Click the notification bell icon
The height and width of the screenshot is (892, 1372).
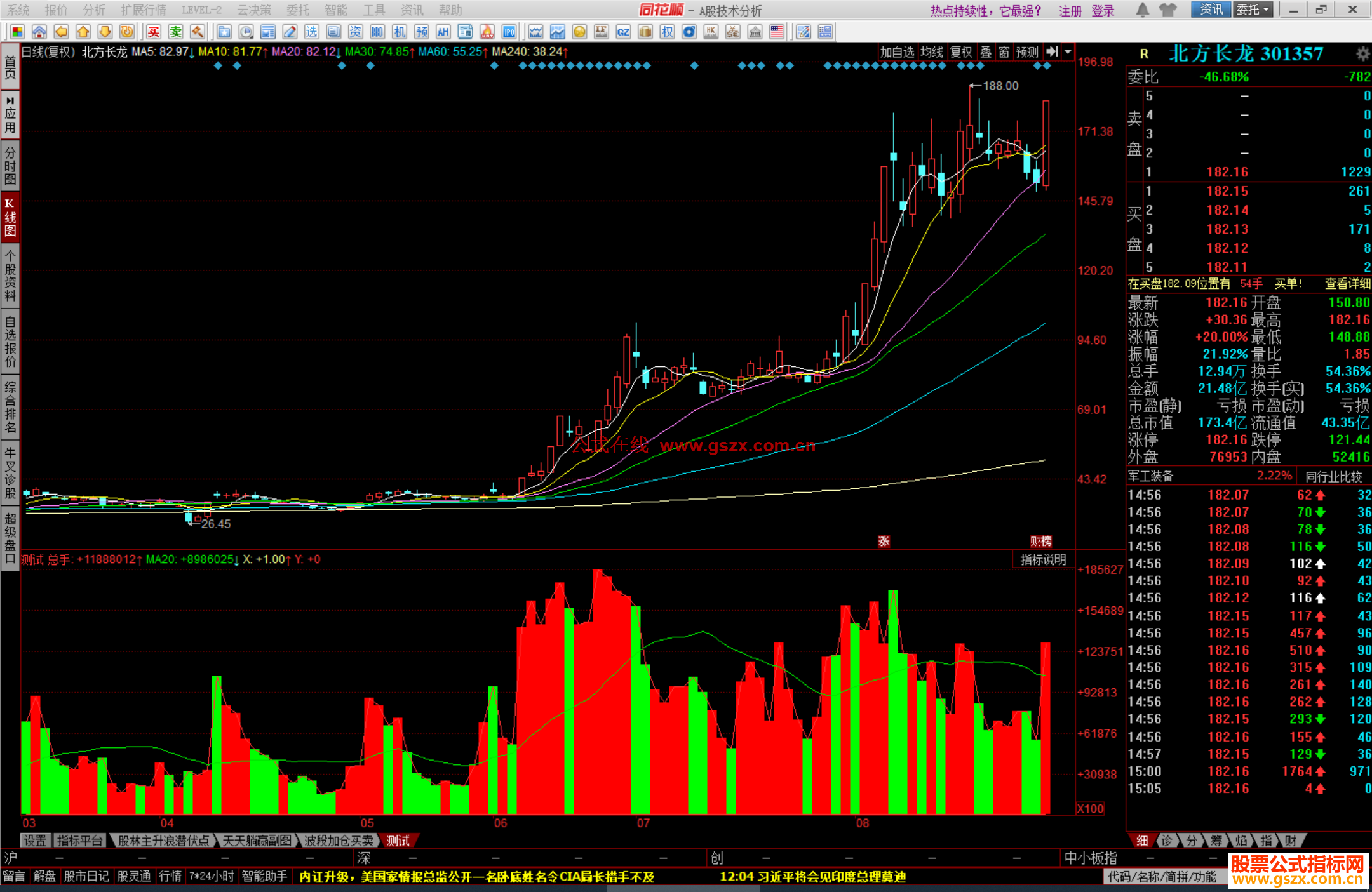[x=1142, y=10]
